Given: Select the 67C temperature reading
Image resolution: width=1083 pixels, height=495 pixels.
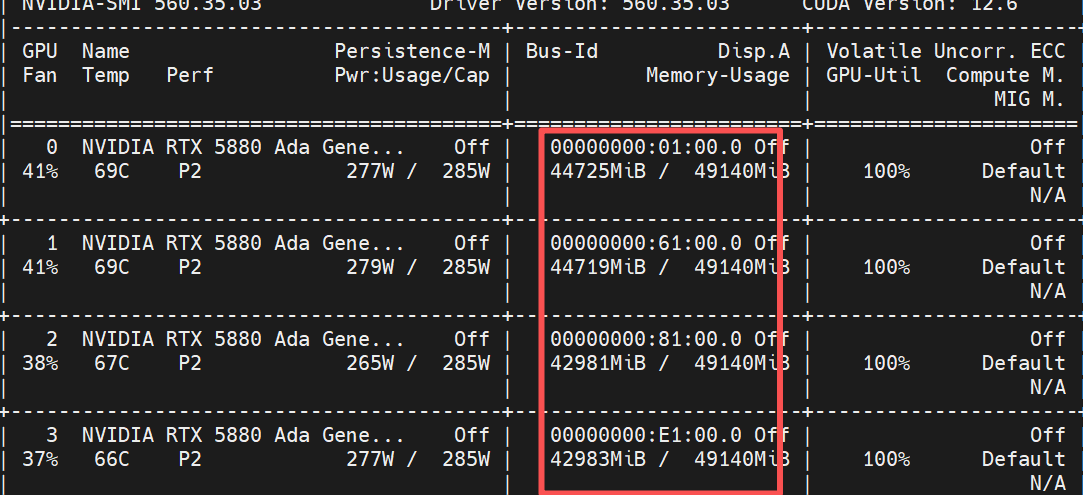Looking at the screenshot, I should [112, 362].
